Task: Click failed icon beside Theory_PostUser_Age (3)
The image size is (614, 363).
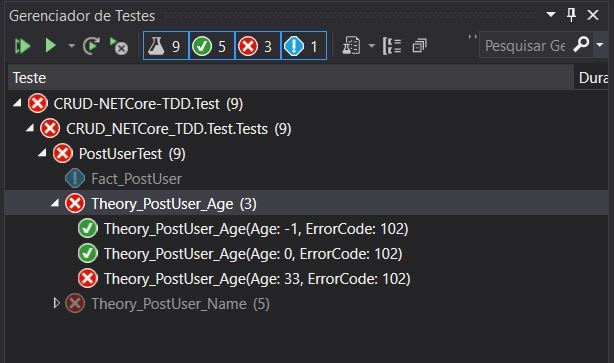Action: point(75,204)
